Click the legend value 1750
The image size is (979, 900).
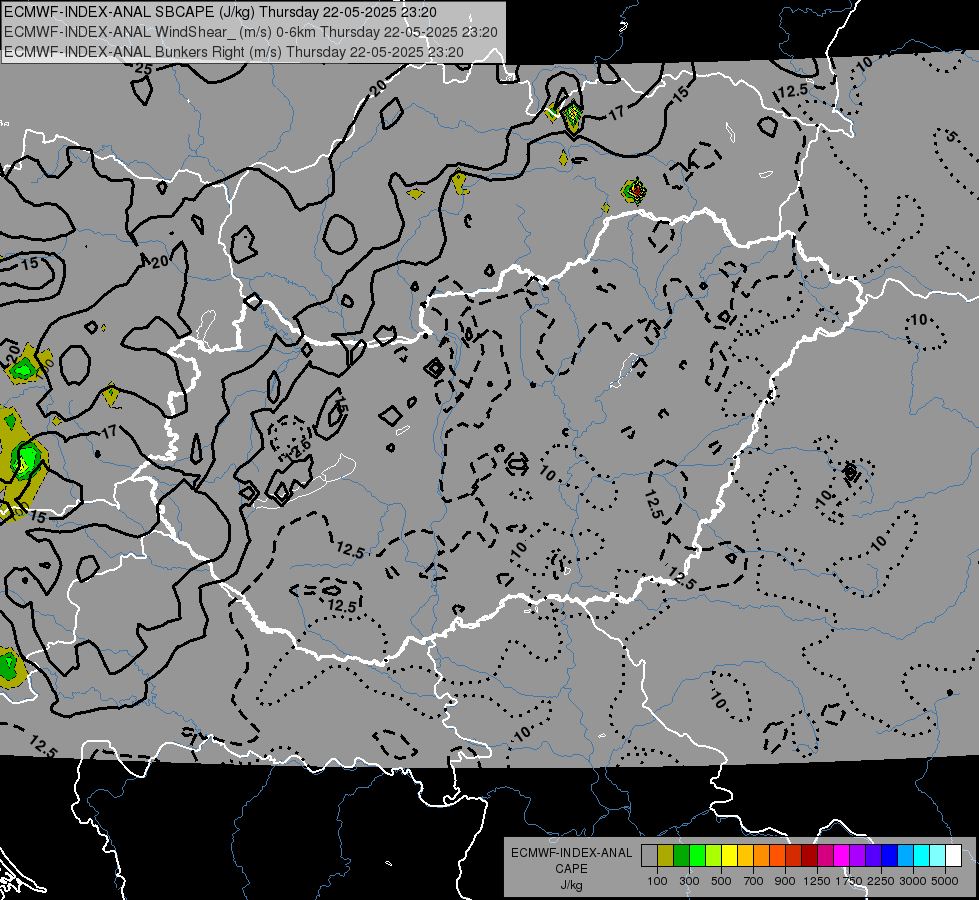click(x=849, y=881)
